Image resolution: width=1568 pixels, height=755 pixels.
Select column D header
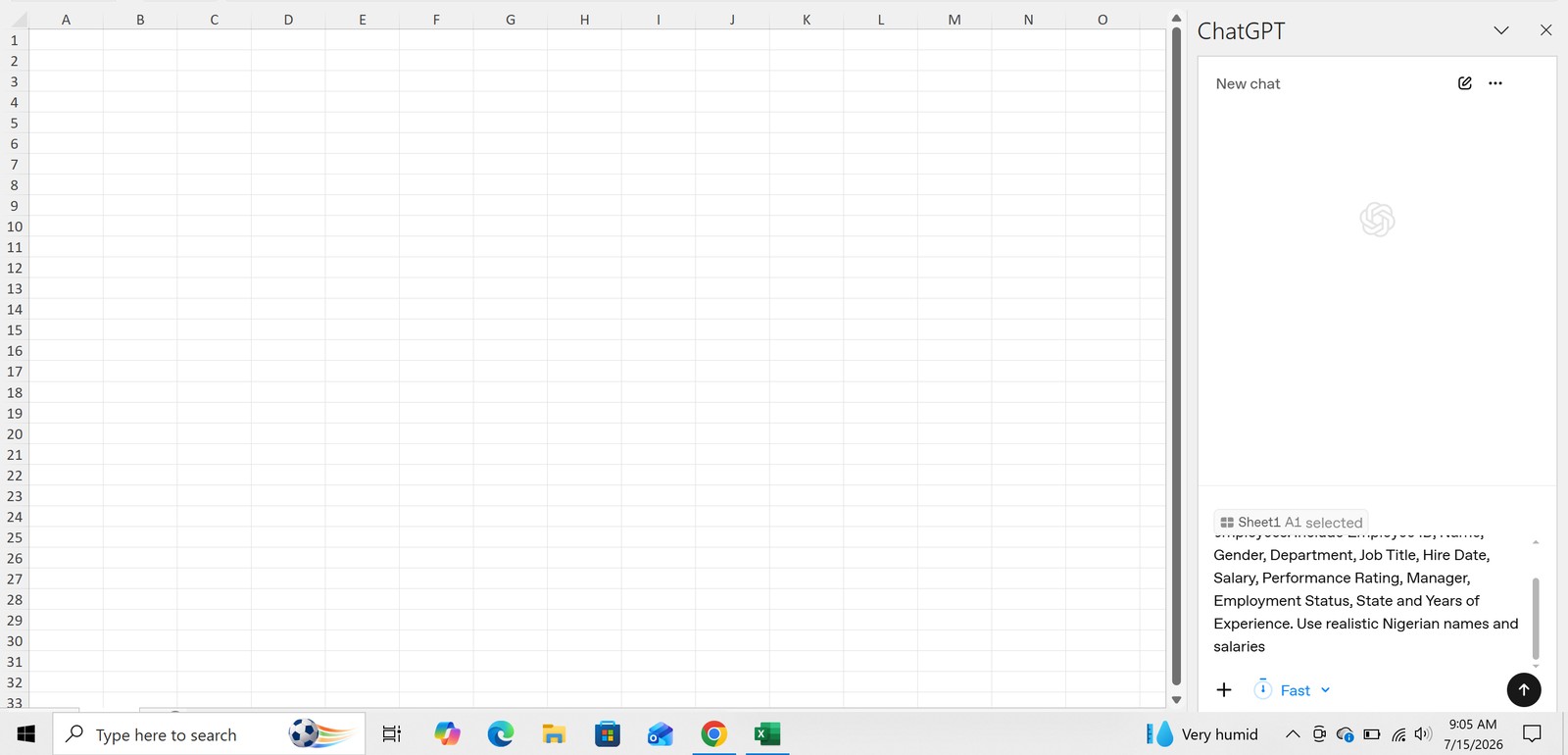point(288,19)
